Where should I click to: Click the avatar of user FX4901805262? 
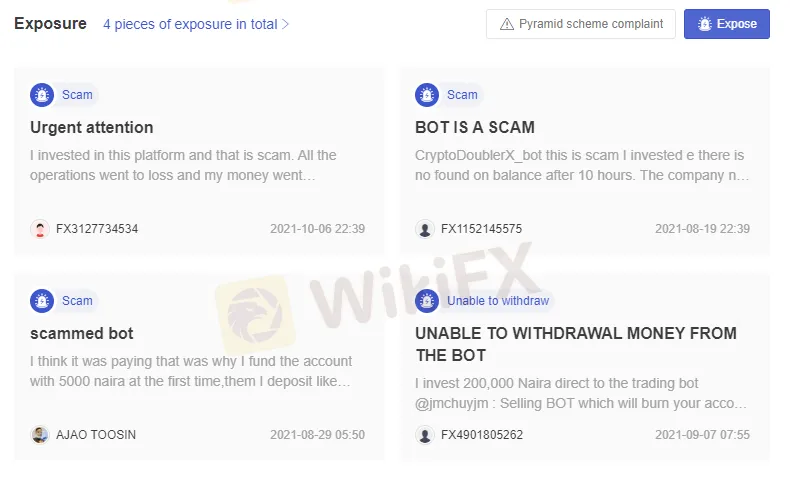pyautogui.click(x=425, y=435)
